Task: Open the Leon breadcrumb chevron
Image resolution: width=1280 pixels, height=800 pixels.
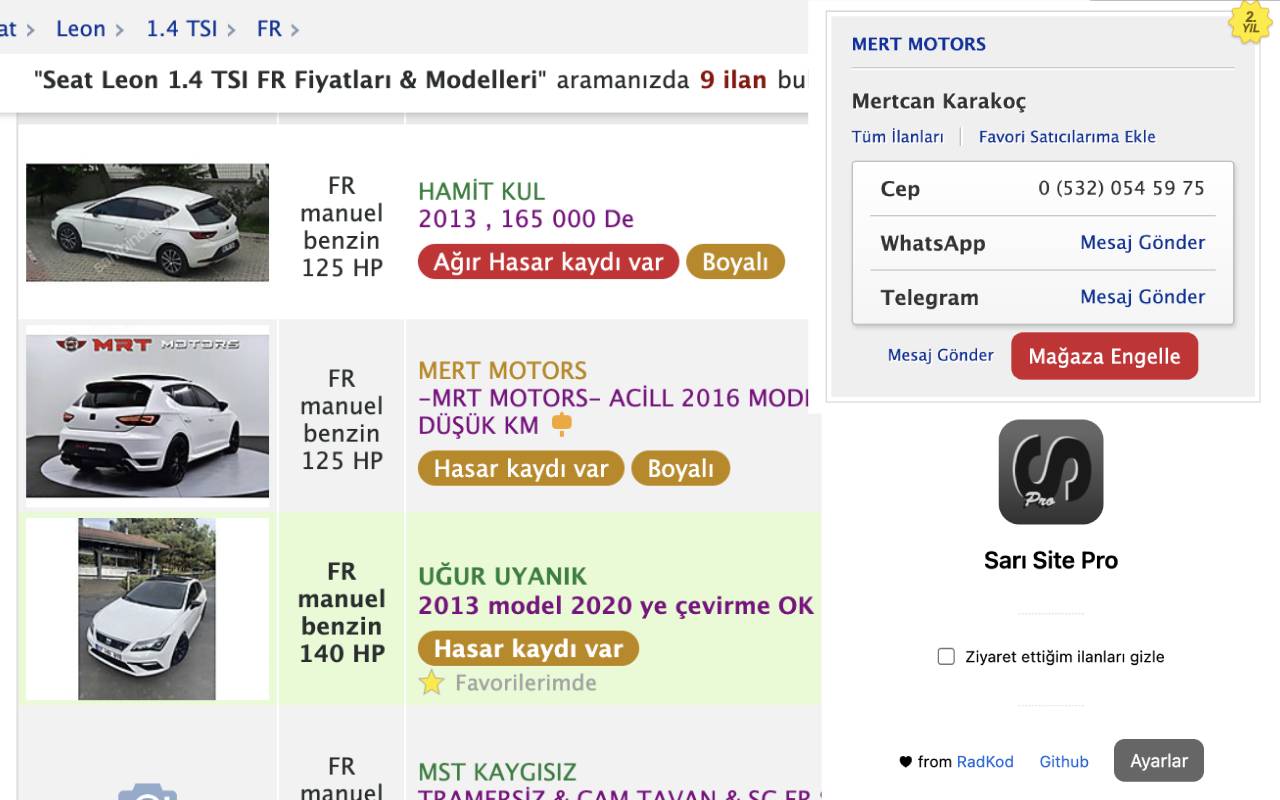Action: [x=120, y=30]
